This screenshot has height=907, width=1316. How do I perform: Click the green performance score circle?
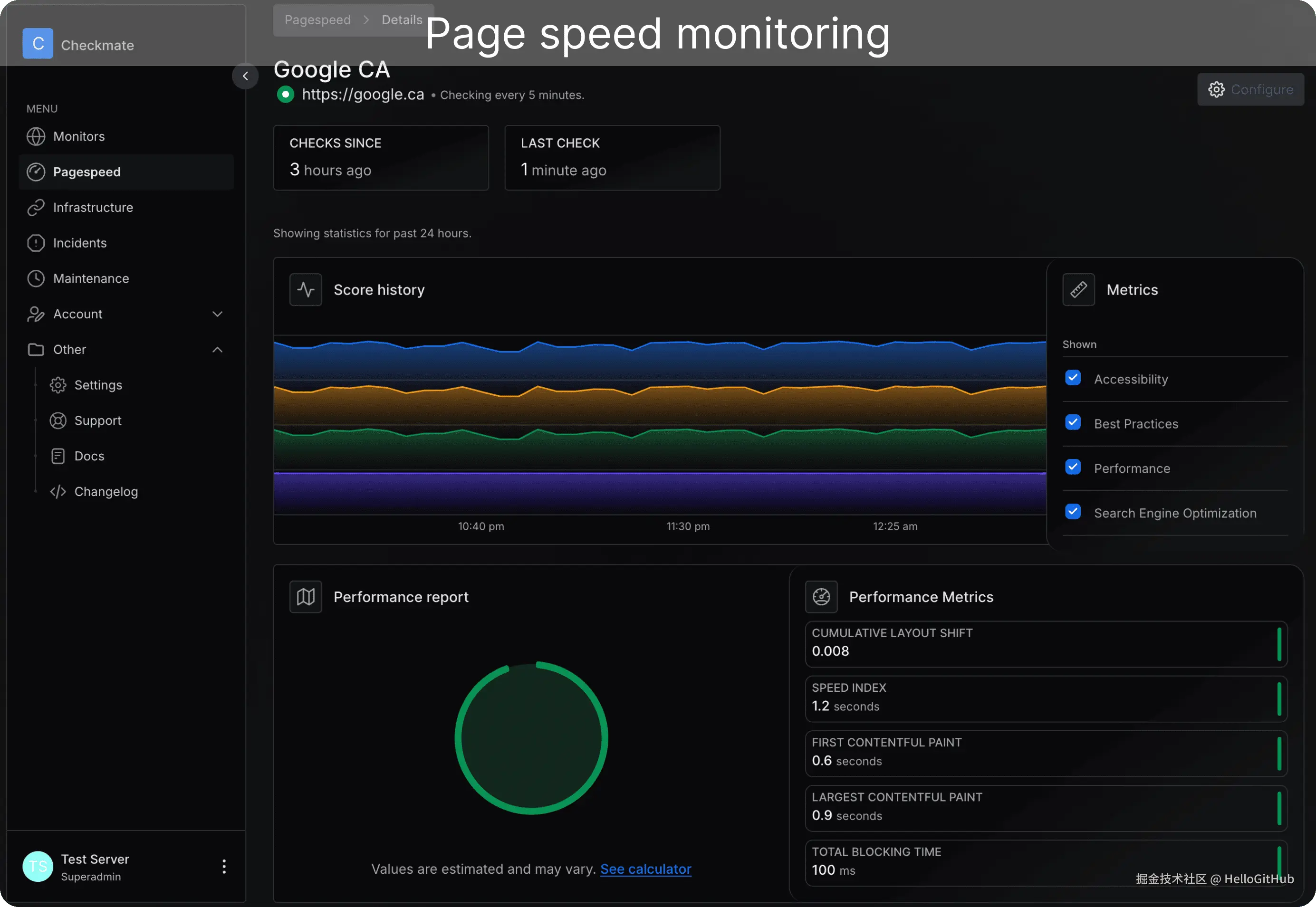pyautogui.click(x=531, y=738)
